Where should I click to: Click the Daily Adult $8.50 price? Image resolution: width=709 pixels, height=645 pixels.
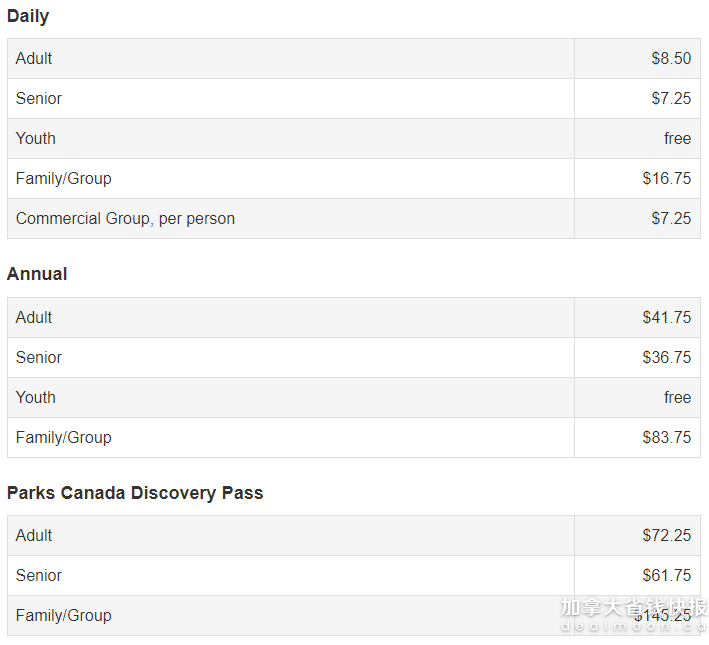pos(670,58)
